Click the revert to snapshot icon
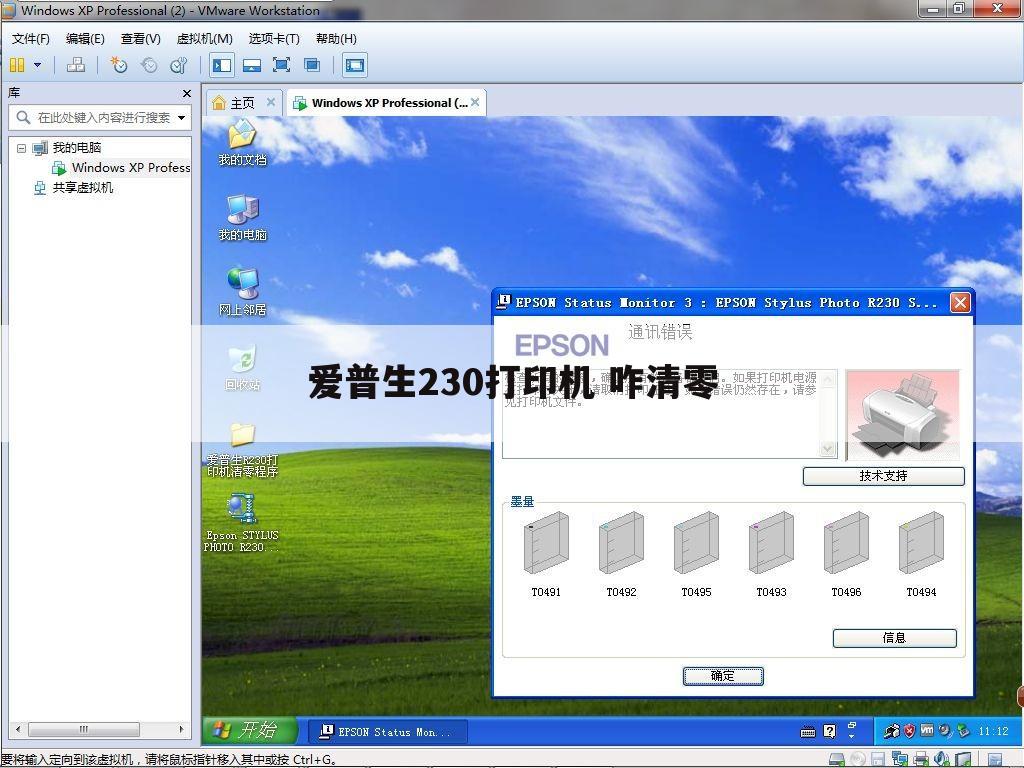1024x768 pixels. coord(149,65)
